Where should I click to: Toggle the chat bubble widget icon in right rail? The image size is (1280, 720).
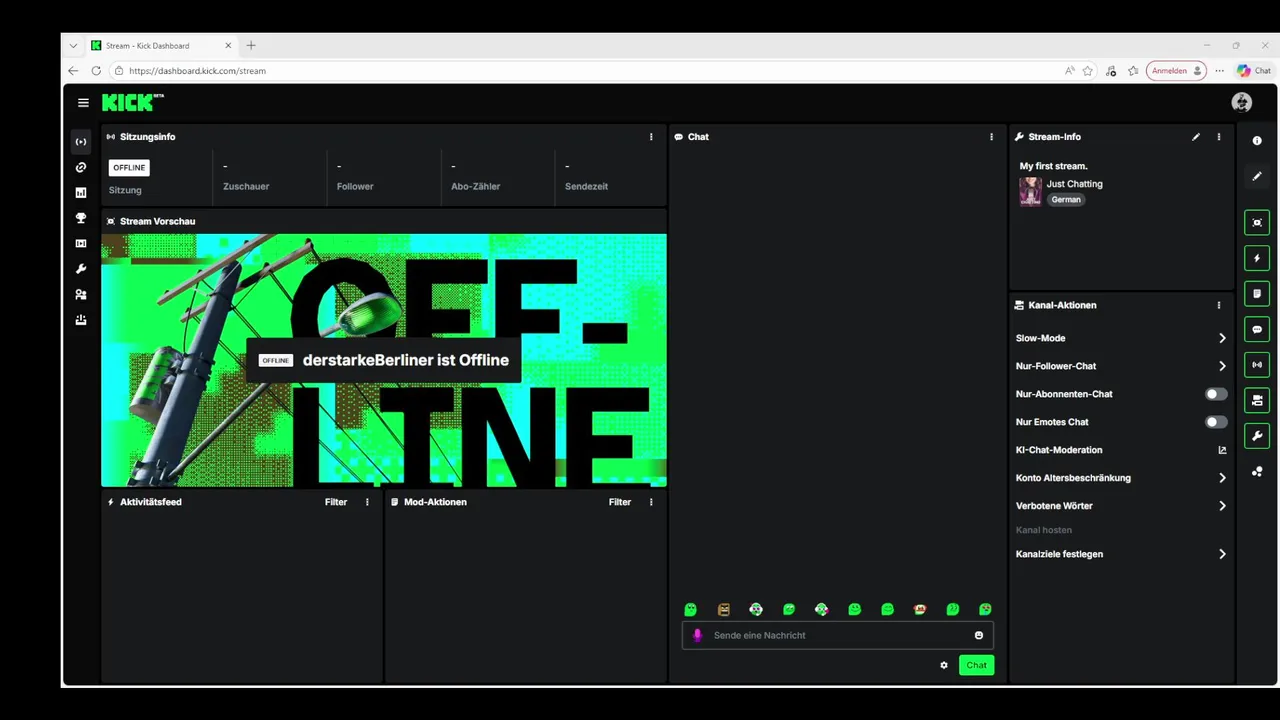1257,329
